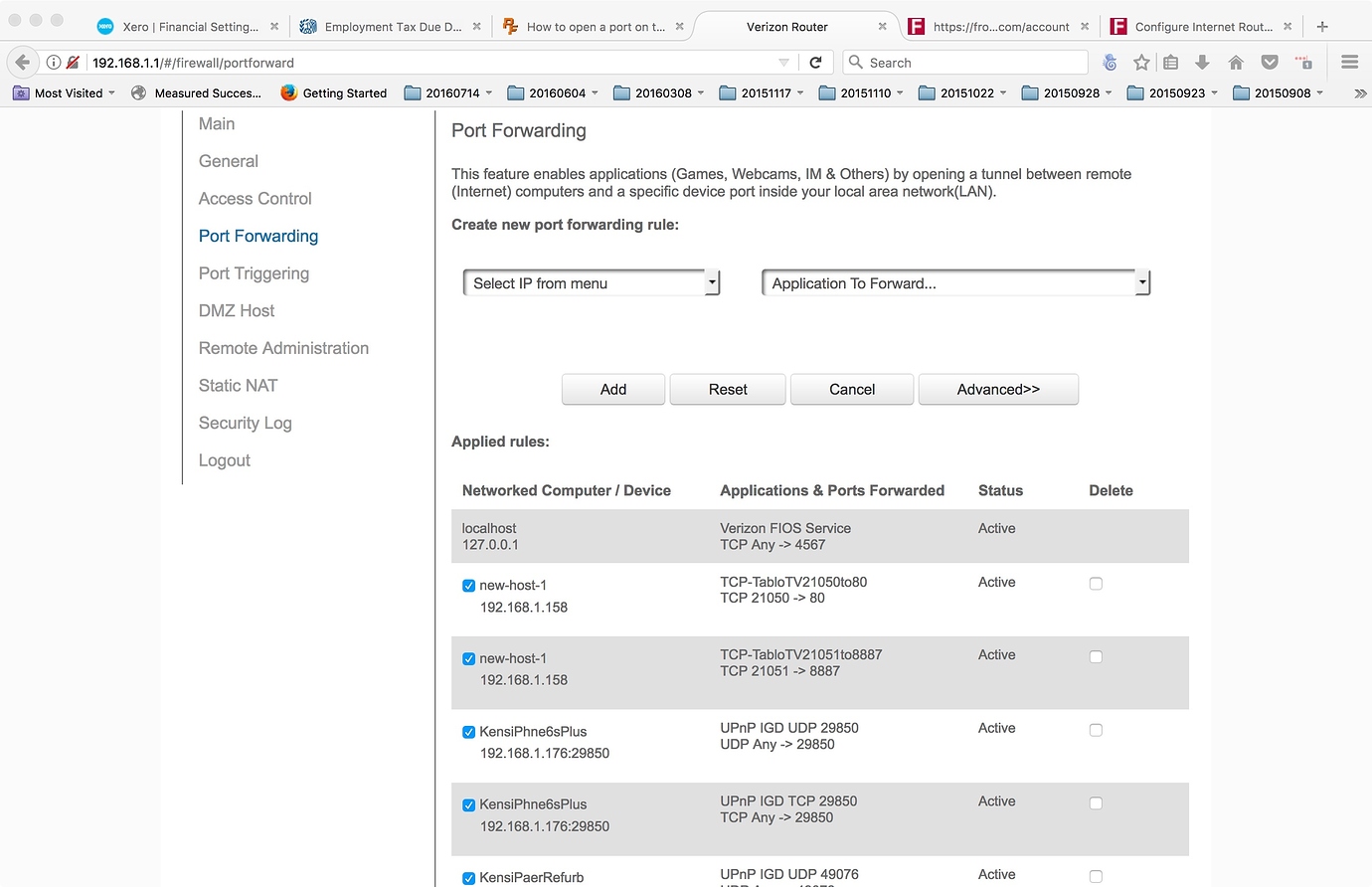This screenshot has width=1372, height=887.
Task: Open the 20151022 bookmark folder
Action: click(x=962, y=93)
